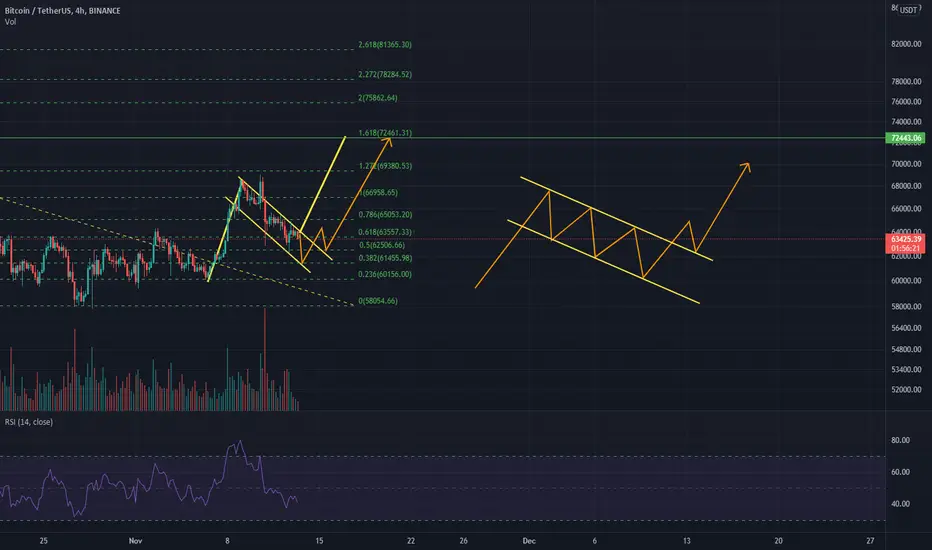Click 60.00 on the RSI scale
This screenshot has width=932, height=550.
900,472
